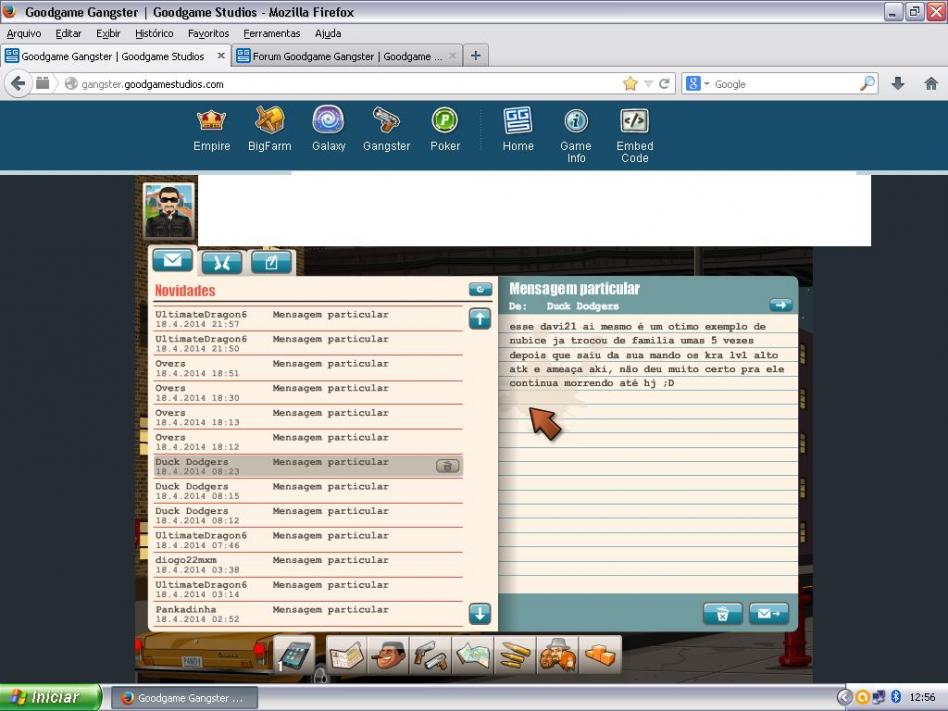Expand the URL history dropdown arrow
The image size is (948, 711).
pos(648,83)
